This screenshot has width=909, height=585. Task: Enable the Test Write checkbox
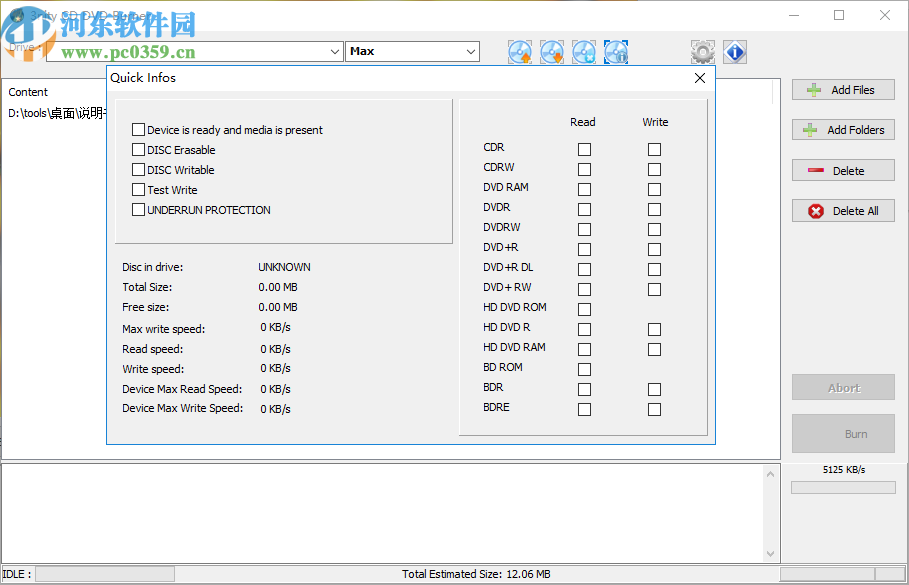click(x=138, y=190)
